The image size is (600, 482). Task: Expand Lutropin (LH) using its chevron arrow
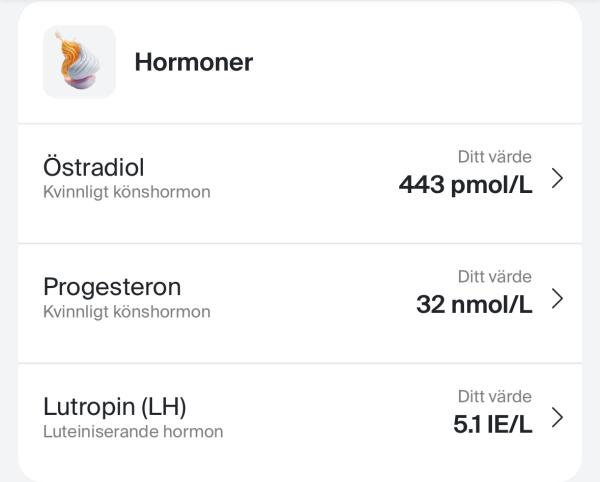pos(557,418)
